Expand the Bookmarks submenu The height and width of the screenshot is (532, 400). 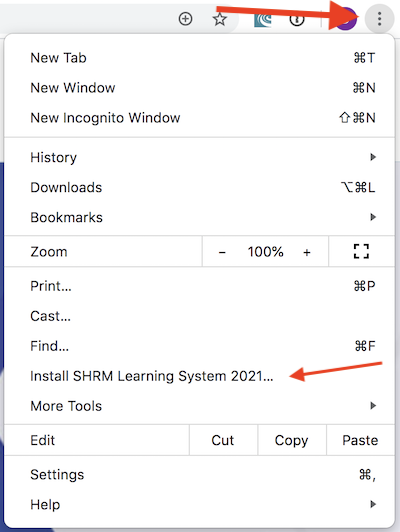[199, 217]
